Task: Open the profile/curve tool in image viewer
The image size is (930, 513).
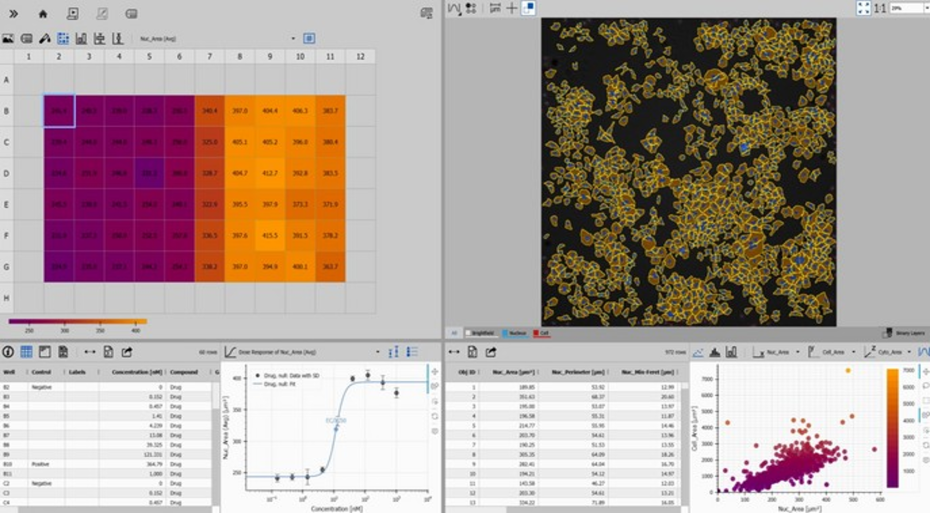Action: [454, 8]
